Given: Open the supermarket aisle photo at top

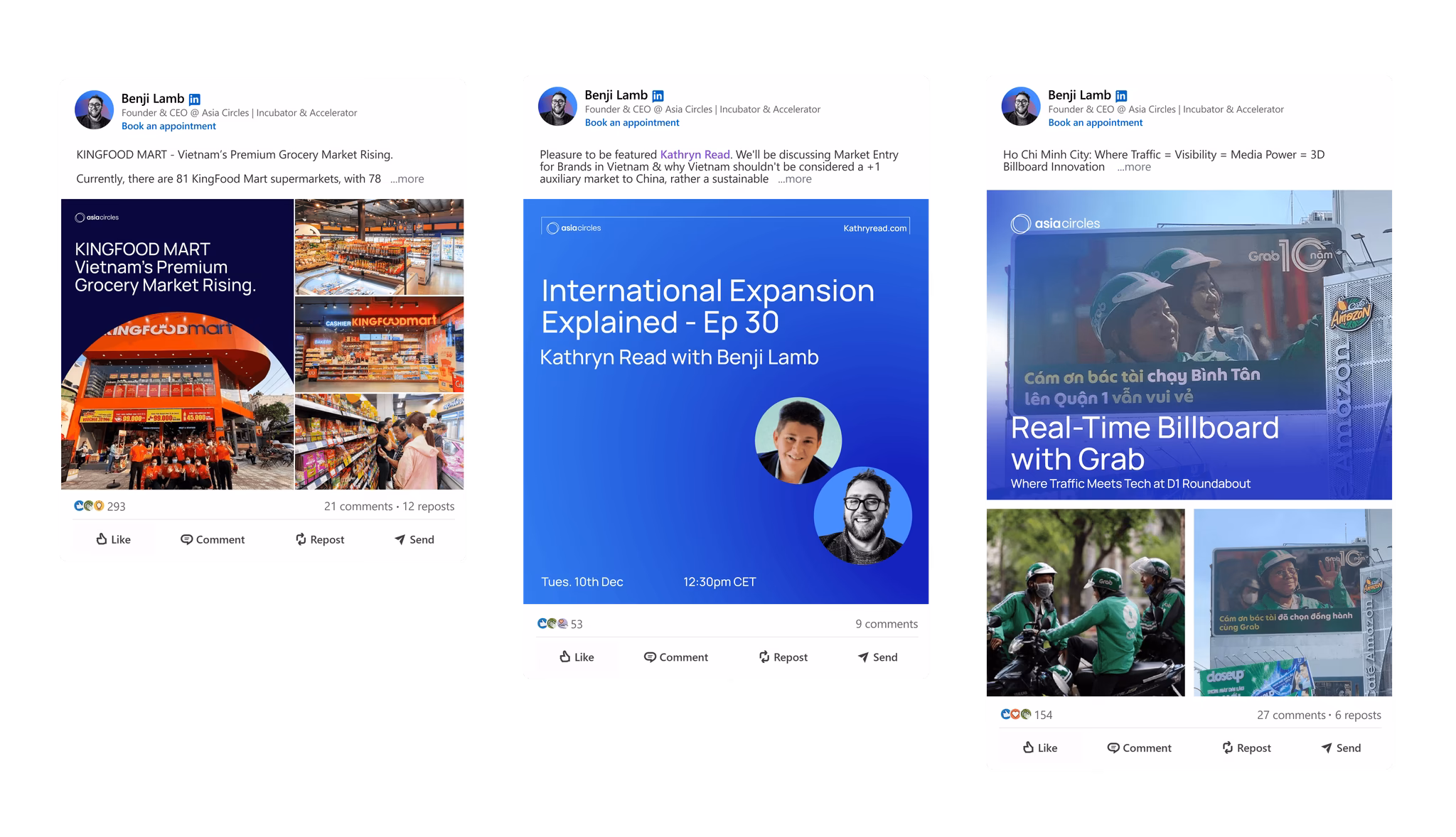Looking at the screenshot, I should pyautogui.click(x=380, y=247).
